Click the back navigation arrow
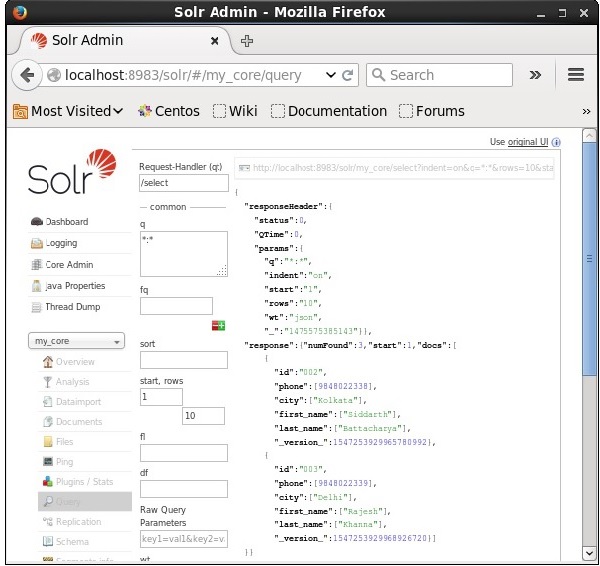The width and height of the screenshot is (600, 566). 27,75
